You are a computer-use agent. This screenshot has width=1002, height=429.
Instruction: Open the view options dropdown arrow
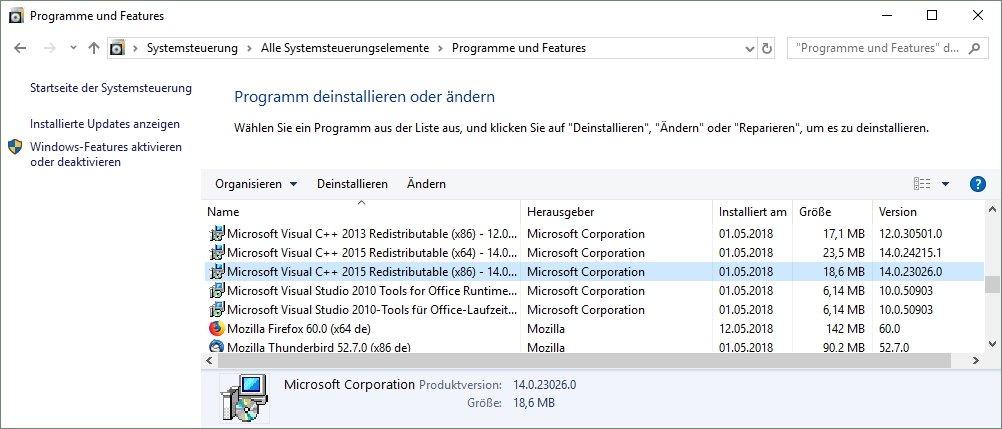coord(946,184)
